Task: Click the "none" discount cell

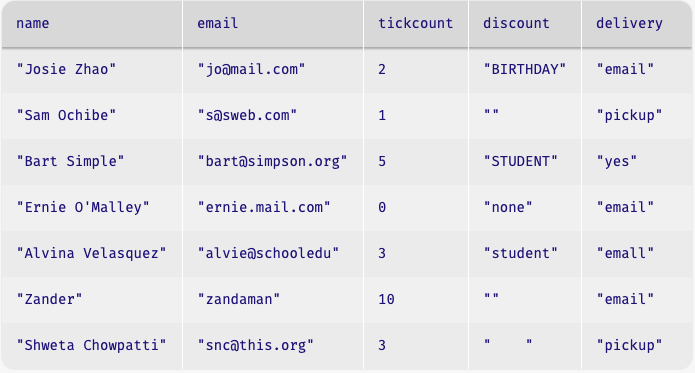Action: tap(525, 208)
